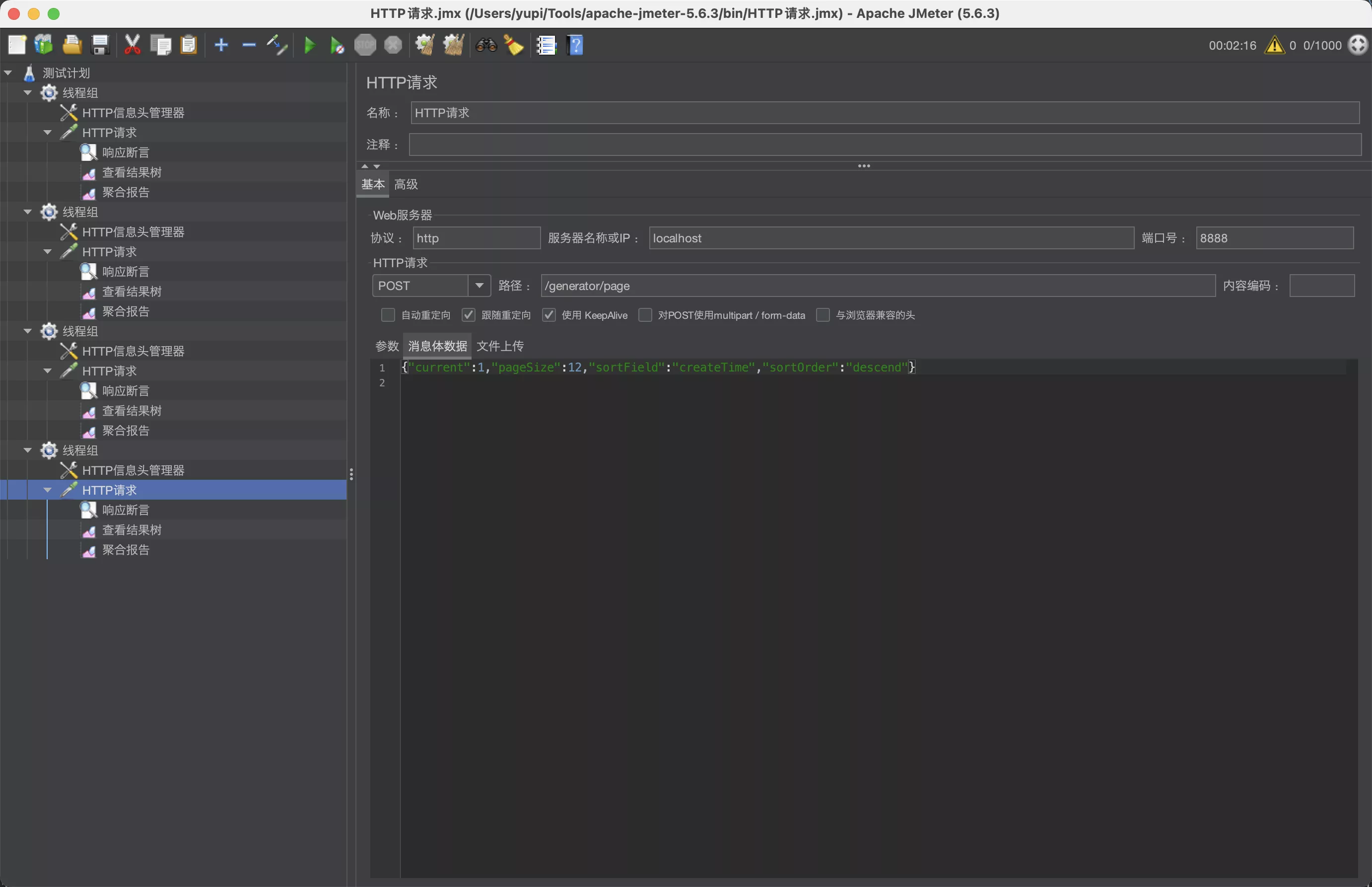Select HTTP信息头管理器 in the fourth thread group
The height and width of the screenshot is (887, 1372).
point(133,471)
